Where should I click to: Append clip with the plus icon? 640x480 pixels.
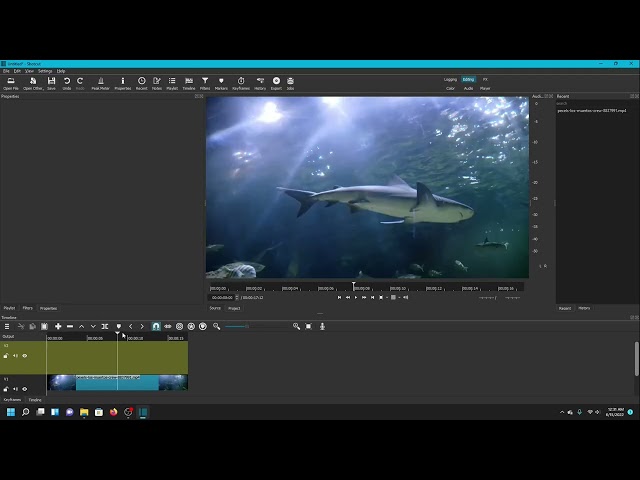point(58,326)
